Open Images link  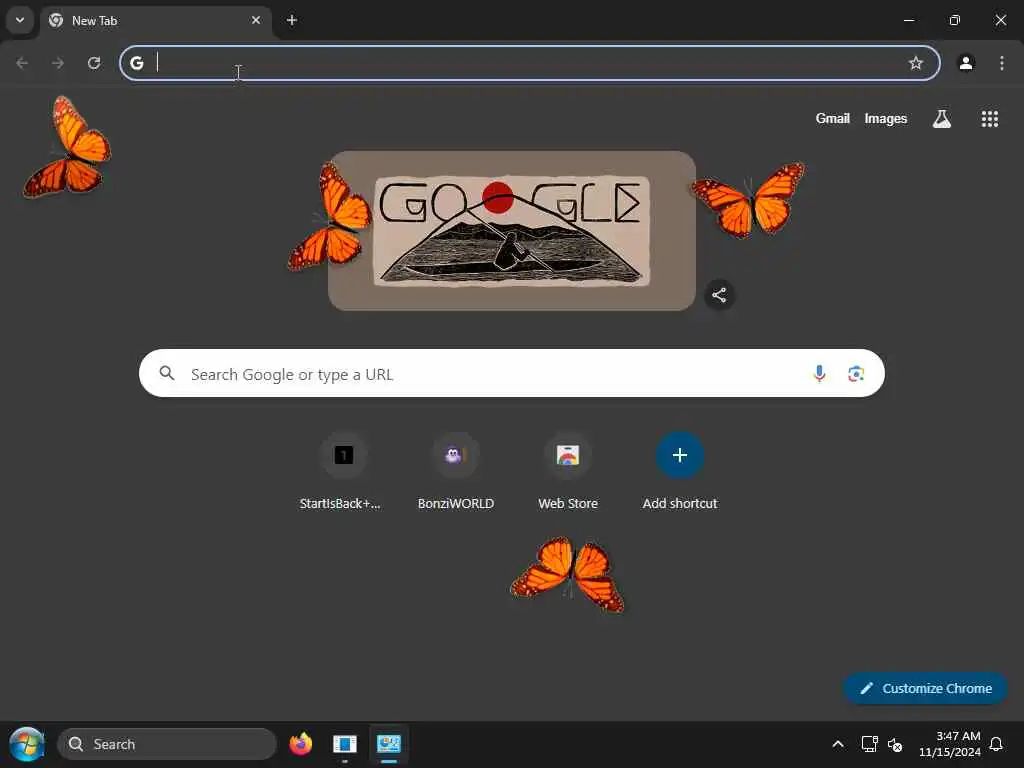(886, 118)
